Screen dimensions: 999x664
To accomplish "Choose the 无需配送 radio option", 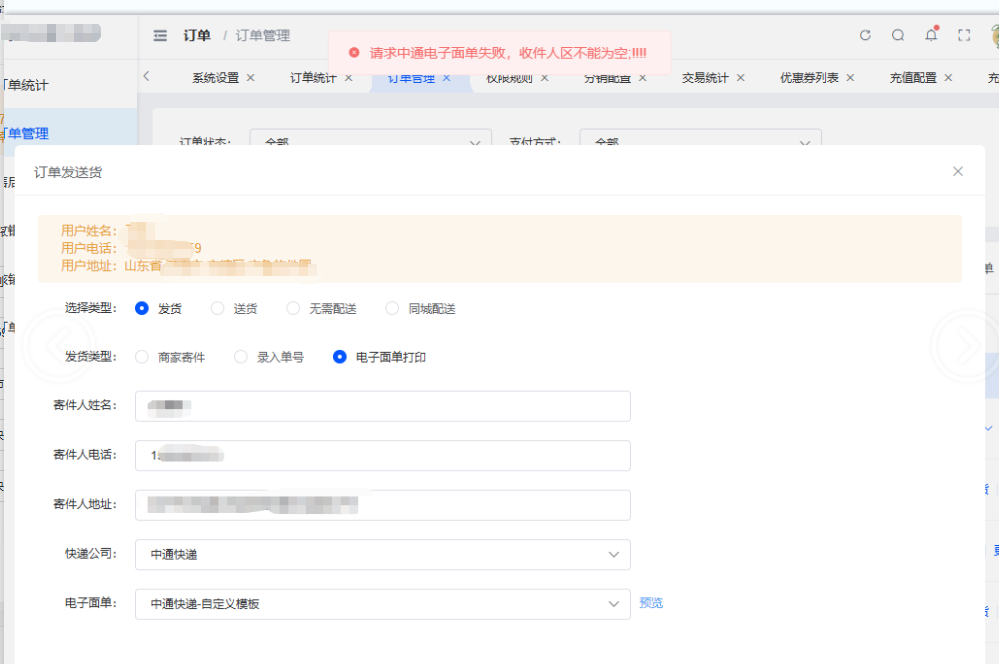I will 293,309.
